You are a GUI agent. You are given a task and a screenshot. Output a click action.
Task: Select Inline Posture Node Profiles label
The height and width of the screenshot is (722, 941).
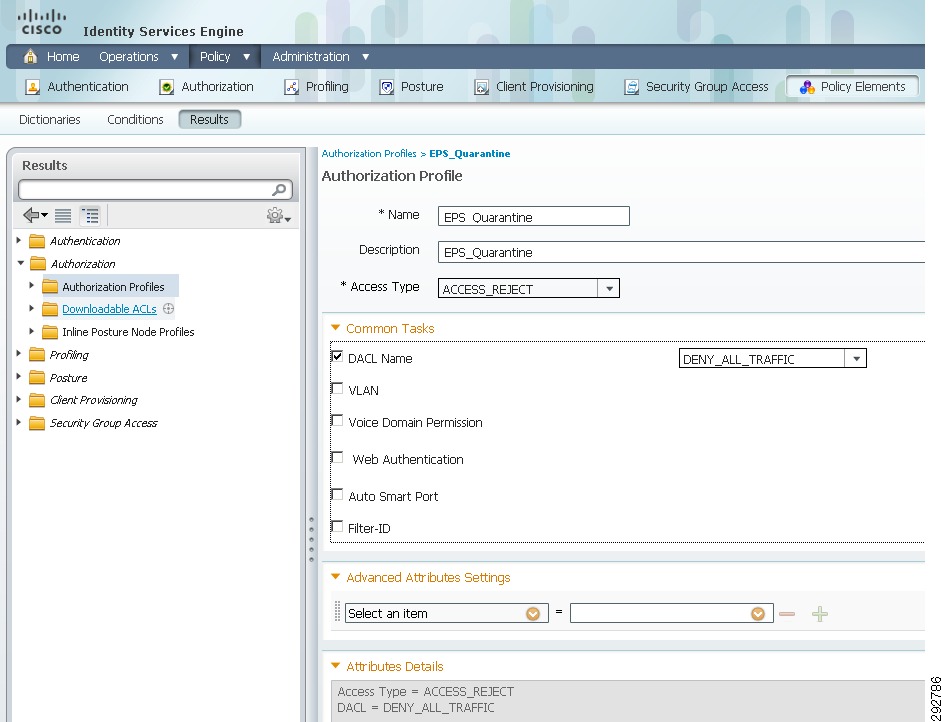click(128, 332)
